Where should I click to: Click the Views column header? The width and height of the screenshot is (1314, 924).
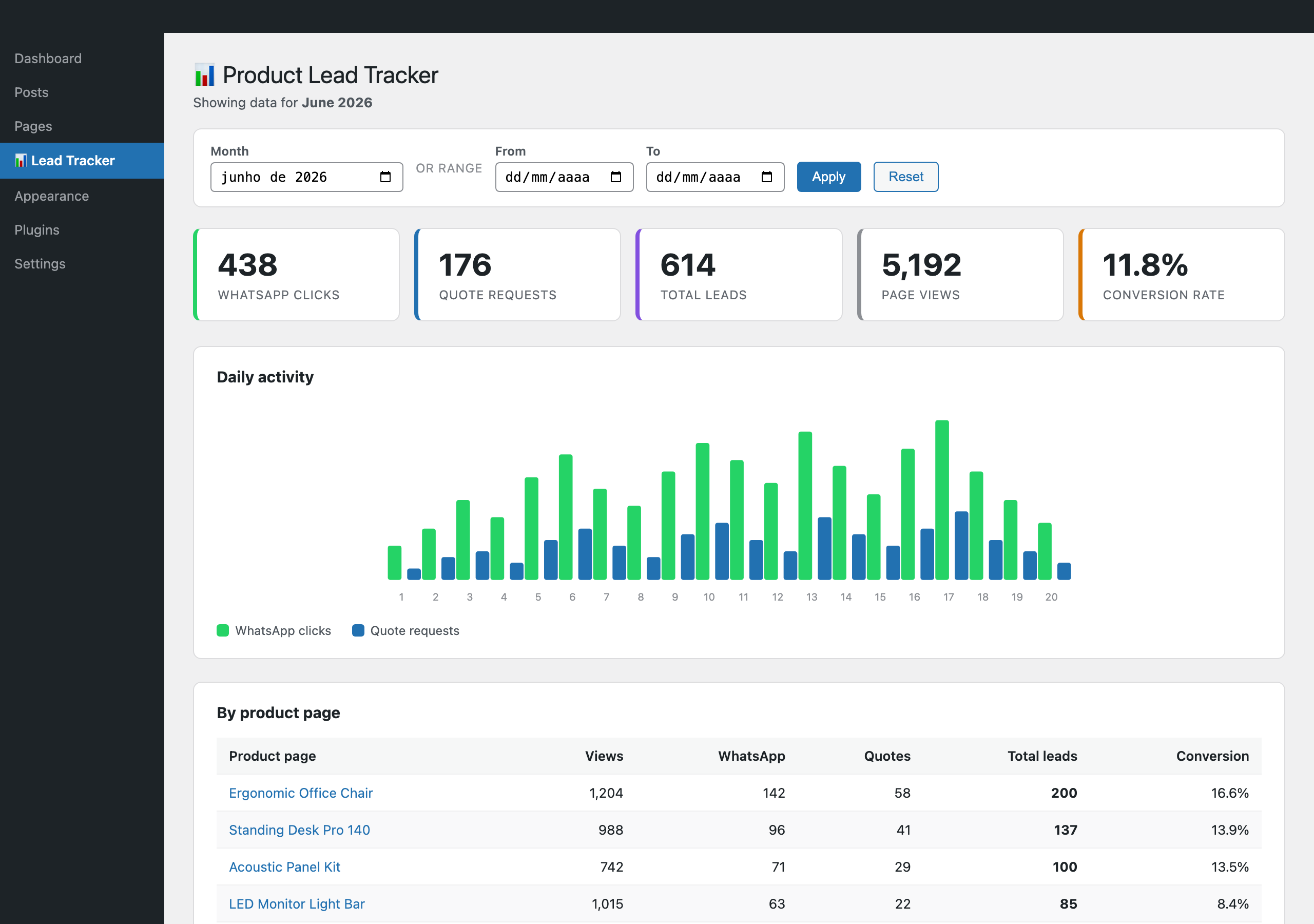(x=604, y=756)
